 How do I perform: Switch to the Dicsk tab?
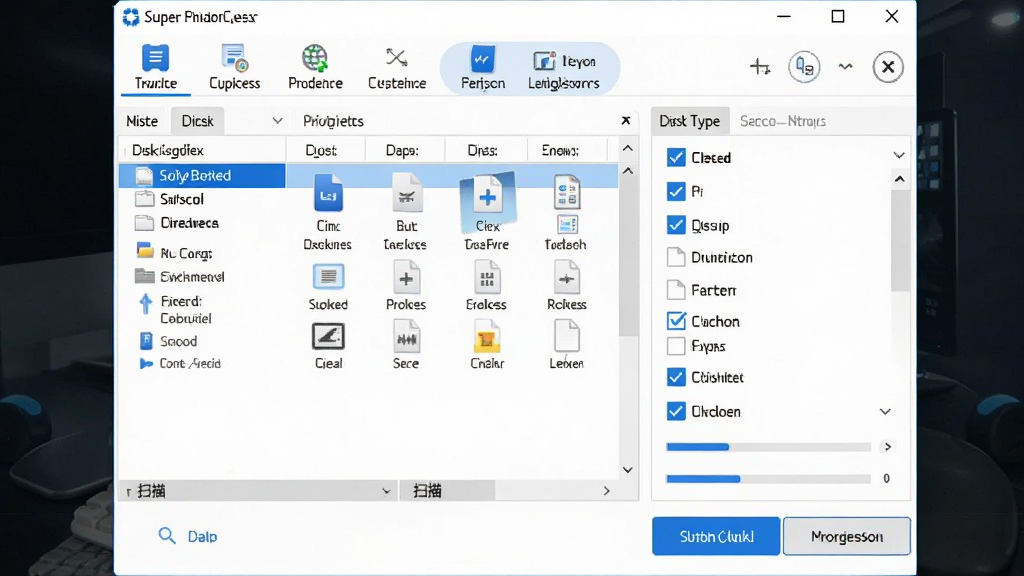tap(197, 121)
